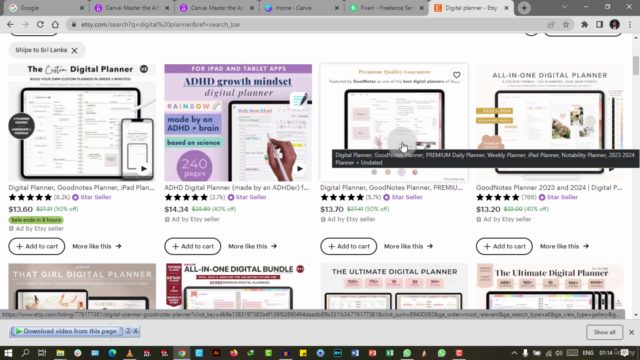Add the $14.34 ADHD planner to cart
The image size is (640, 360).
193,247
